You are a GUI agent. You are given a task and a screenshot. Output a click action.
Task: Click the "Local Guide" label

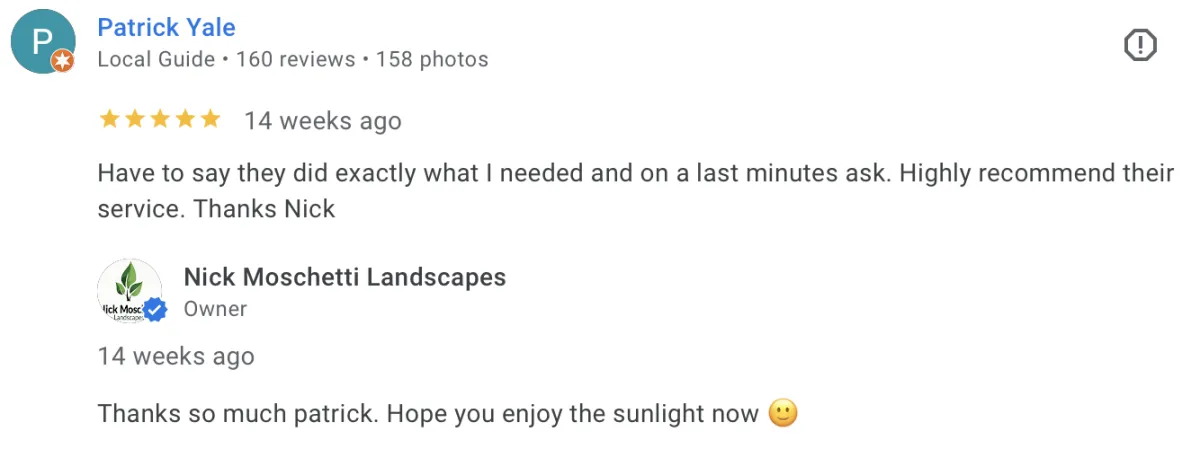coord(156,59)
